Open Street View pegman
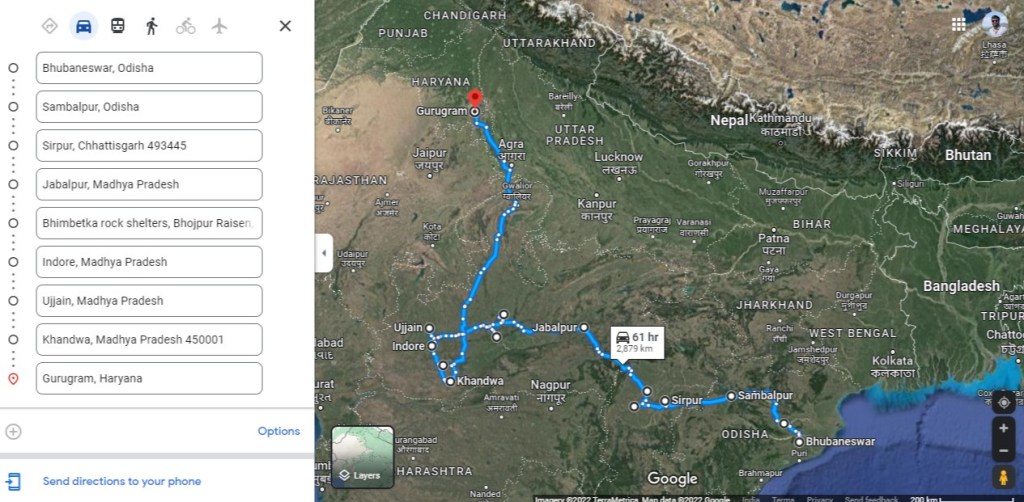 1004,477
